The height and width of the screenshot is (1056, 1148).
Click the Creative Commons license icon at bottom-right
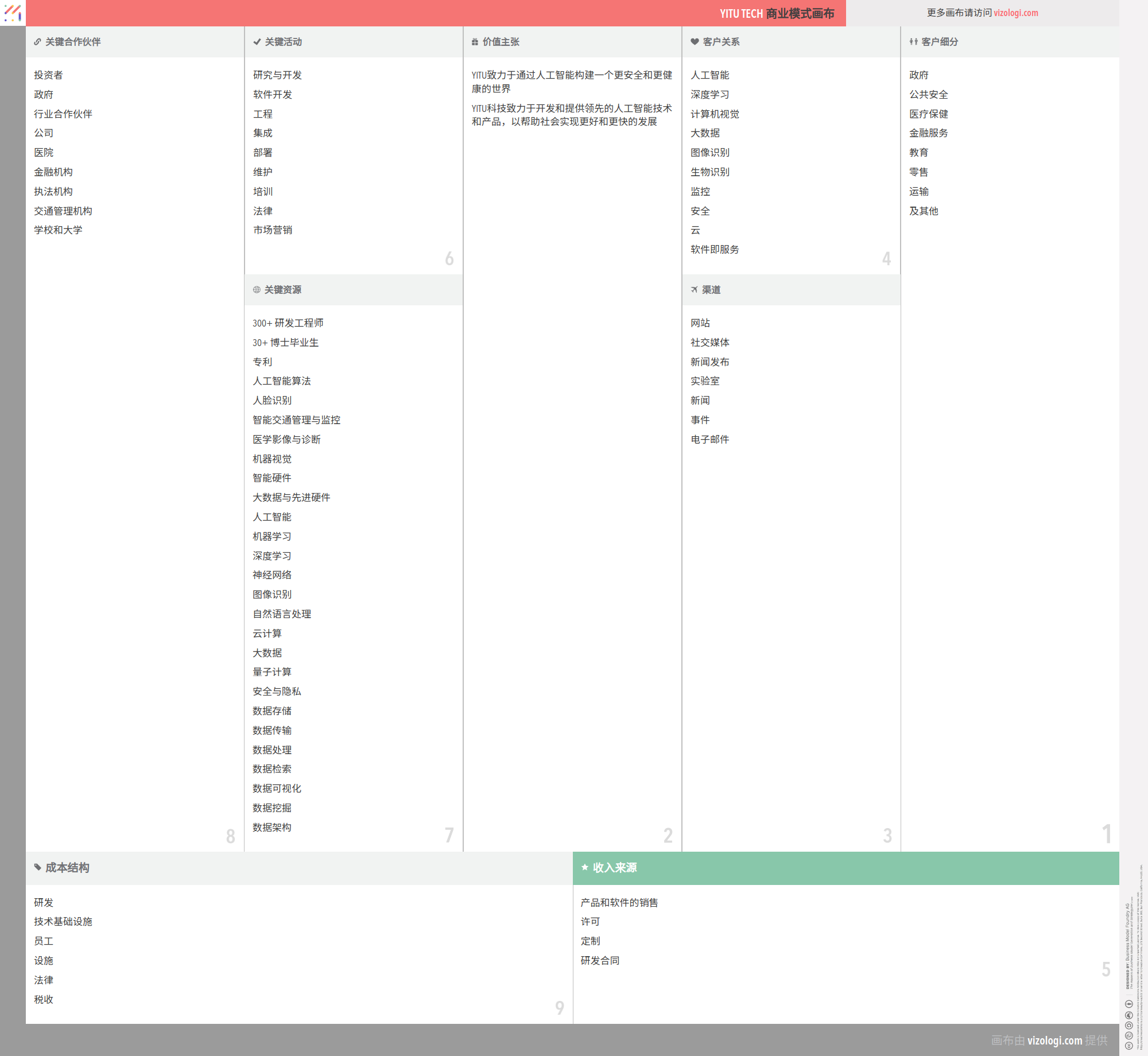click(x=1128, y=1046)
